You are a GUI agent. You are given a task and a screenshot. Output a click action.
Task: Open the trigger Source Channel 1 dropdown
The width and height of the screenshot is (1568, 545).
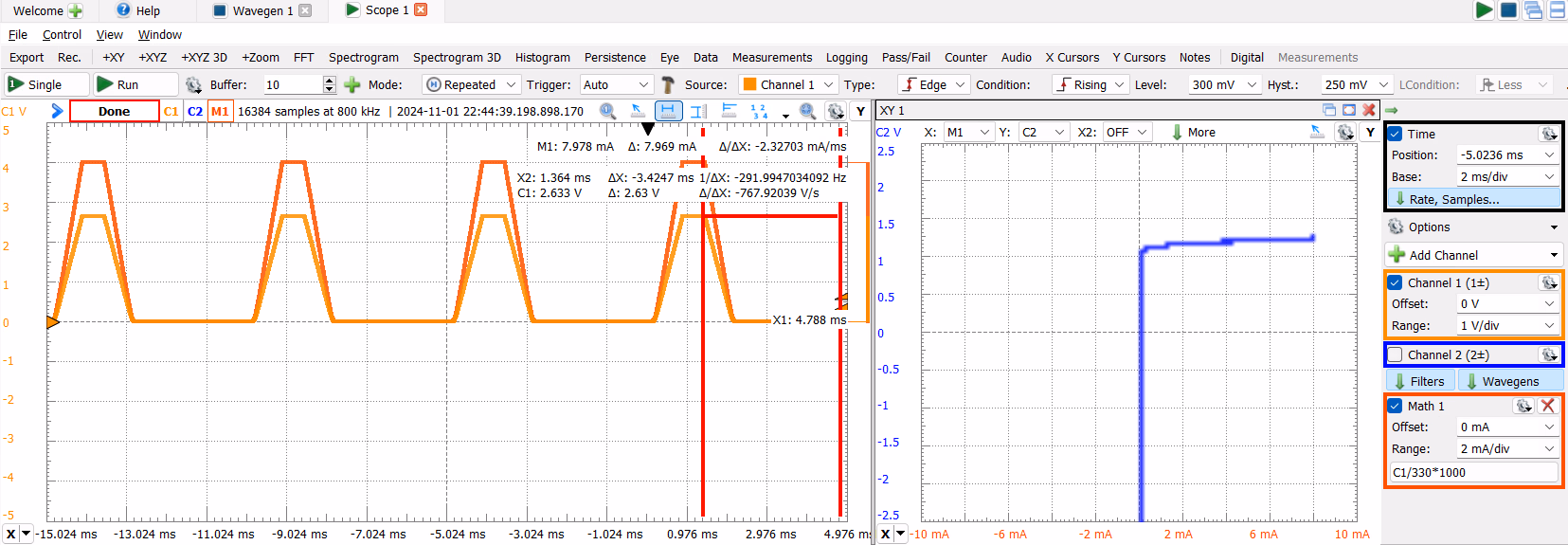788,84
